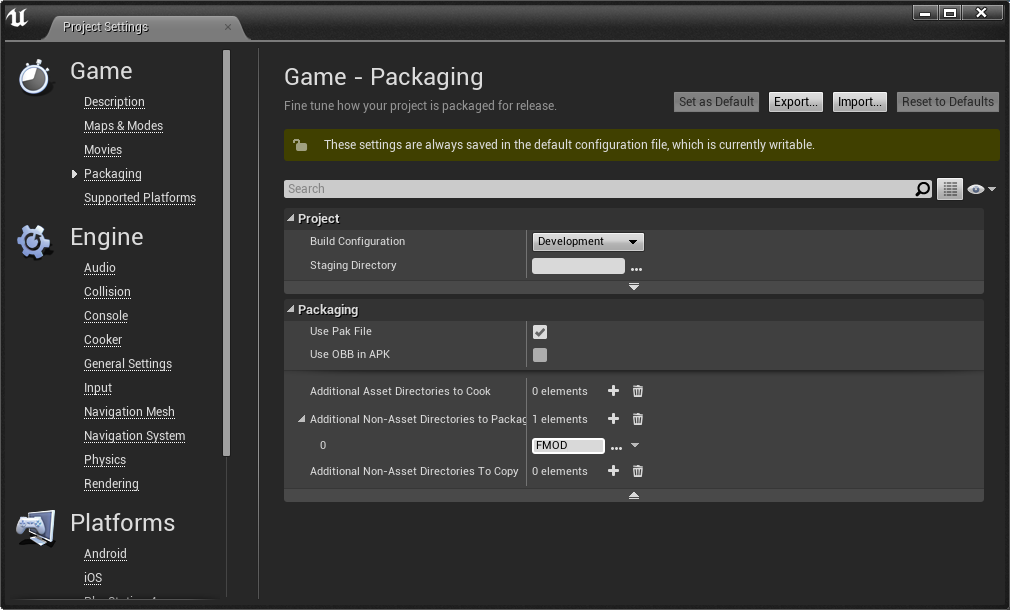Open Supported Platforms settings page
This screenshot has height=610, width=1010.
coord(140,198)
